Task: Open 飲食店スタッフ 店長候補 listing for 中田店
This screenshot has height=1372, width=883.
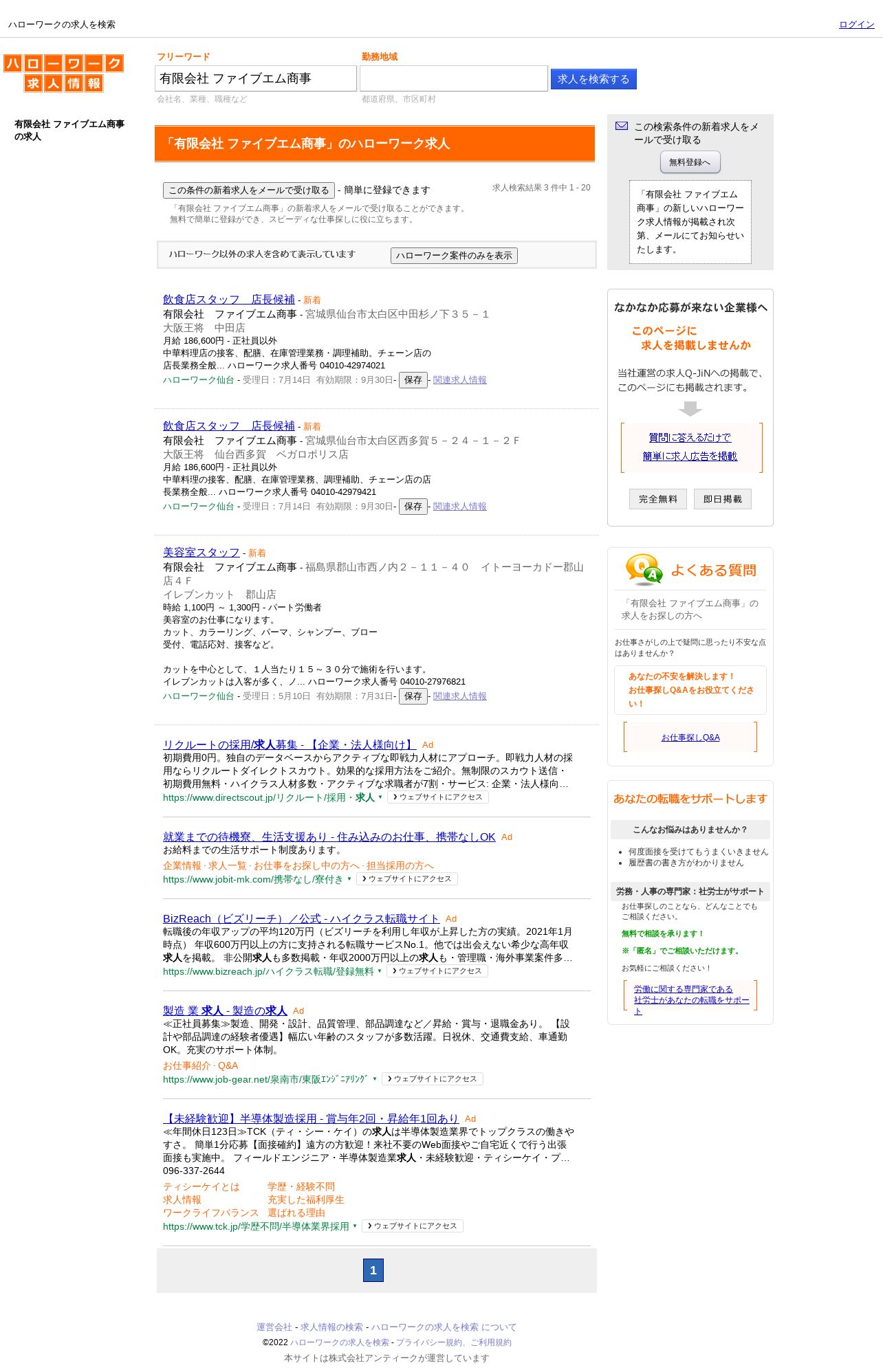Action: 229,300
